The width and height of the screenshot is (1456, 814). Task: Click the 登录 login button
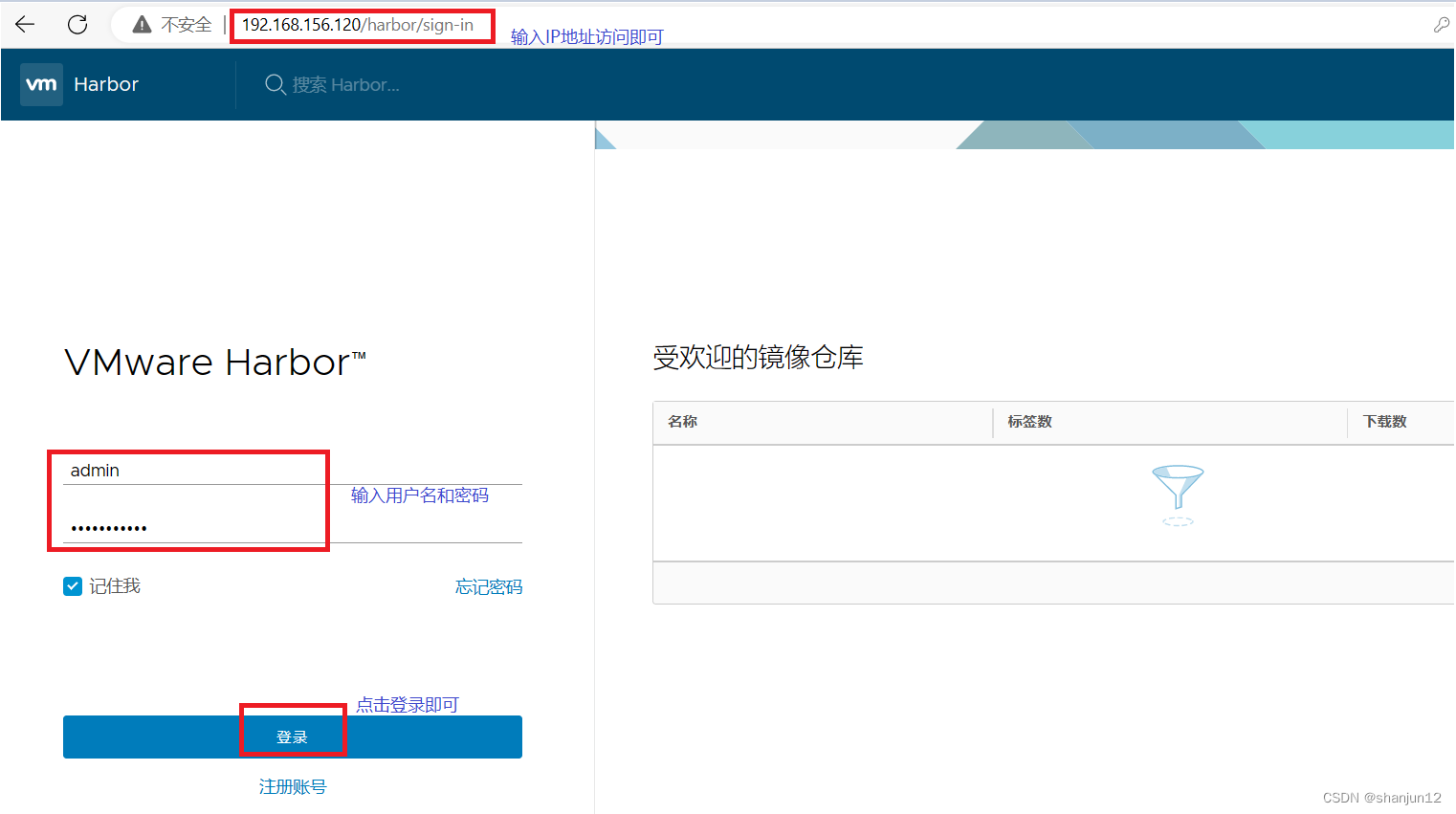click(x=293, y=737)
